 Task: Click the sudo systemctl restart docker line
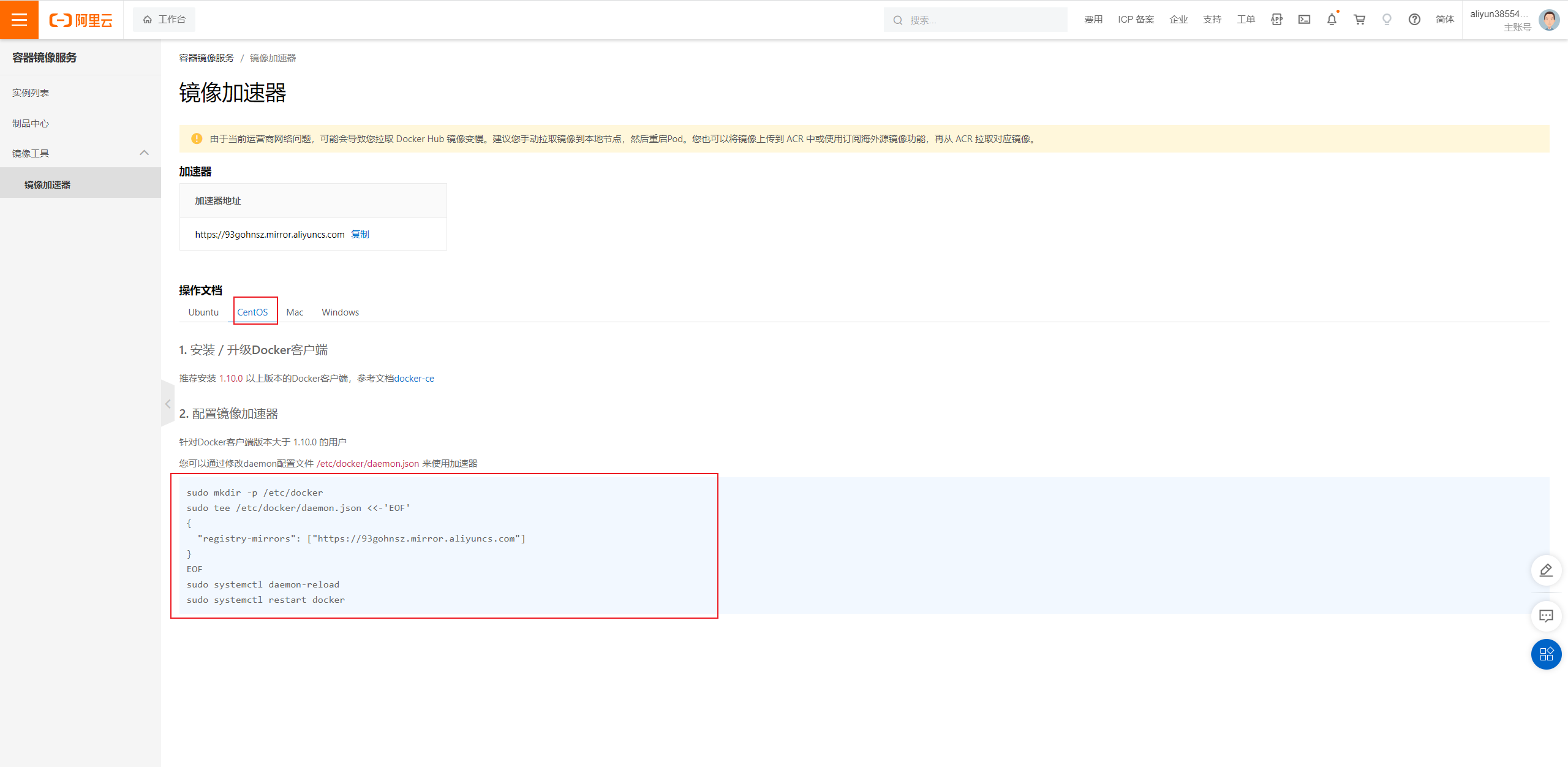[266, 600]
